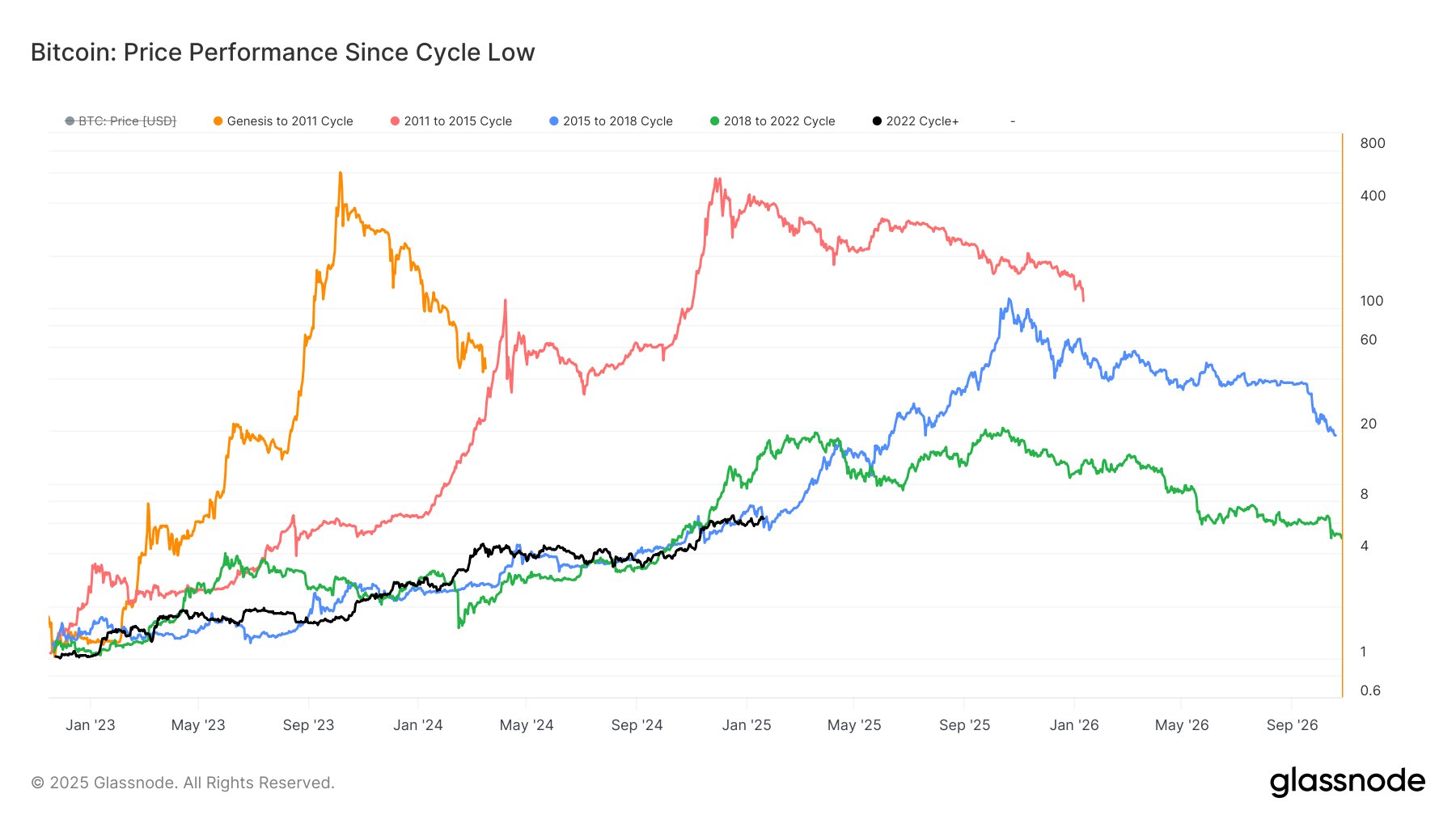1456x819 pixels.
Task: Click the 100 y-axis value label
Action: (x=1372, y=301)
